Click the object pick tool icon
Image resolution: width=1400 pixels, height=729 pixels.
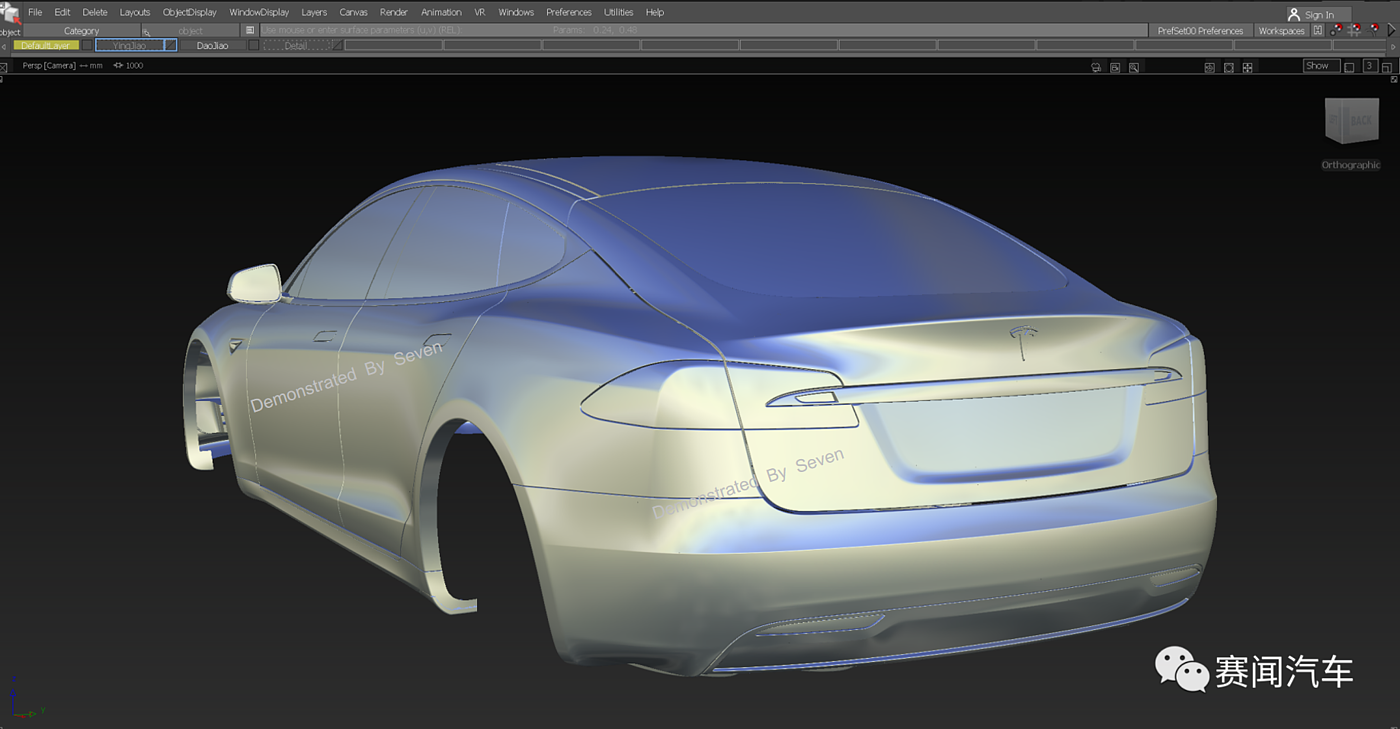[x=10, y=14]
